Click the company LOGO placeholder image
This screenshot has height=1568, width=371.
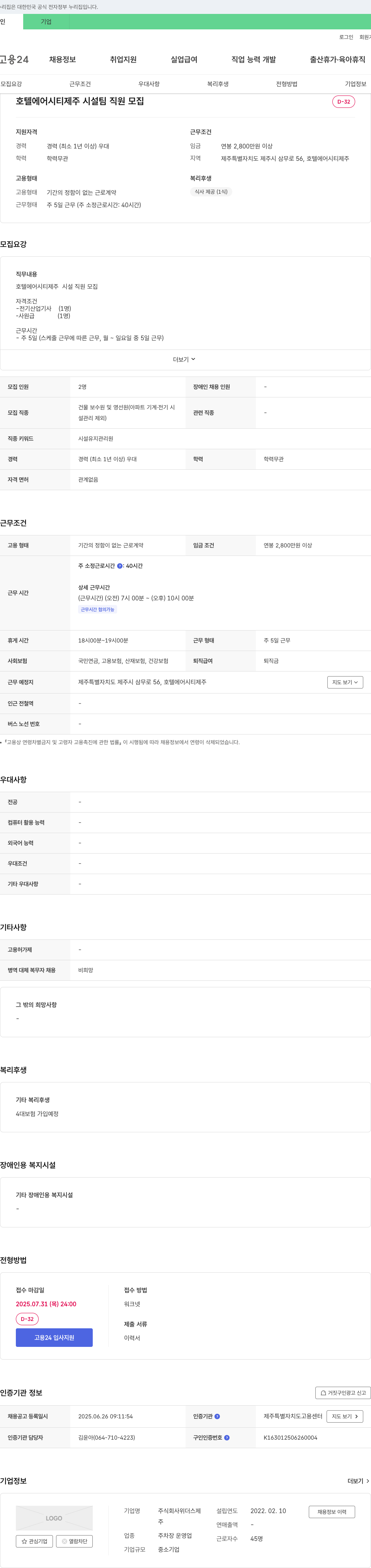54,1518
